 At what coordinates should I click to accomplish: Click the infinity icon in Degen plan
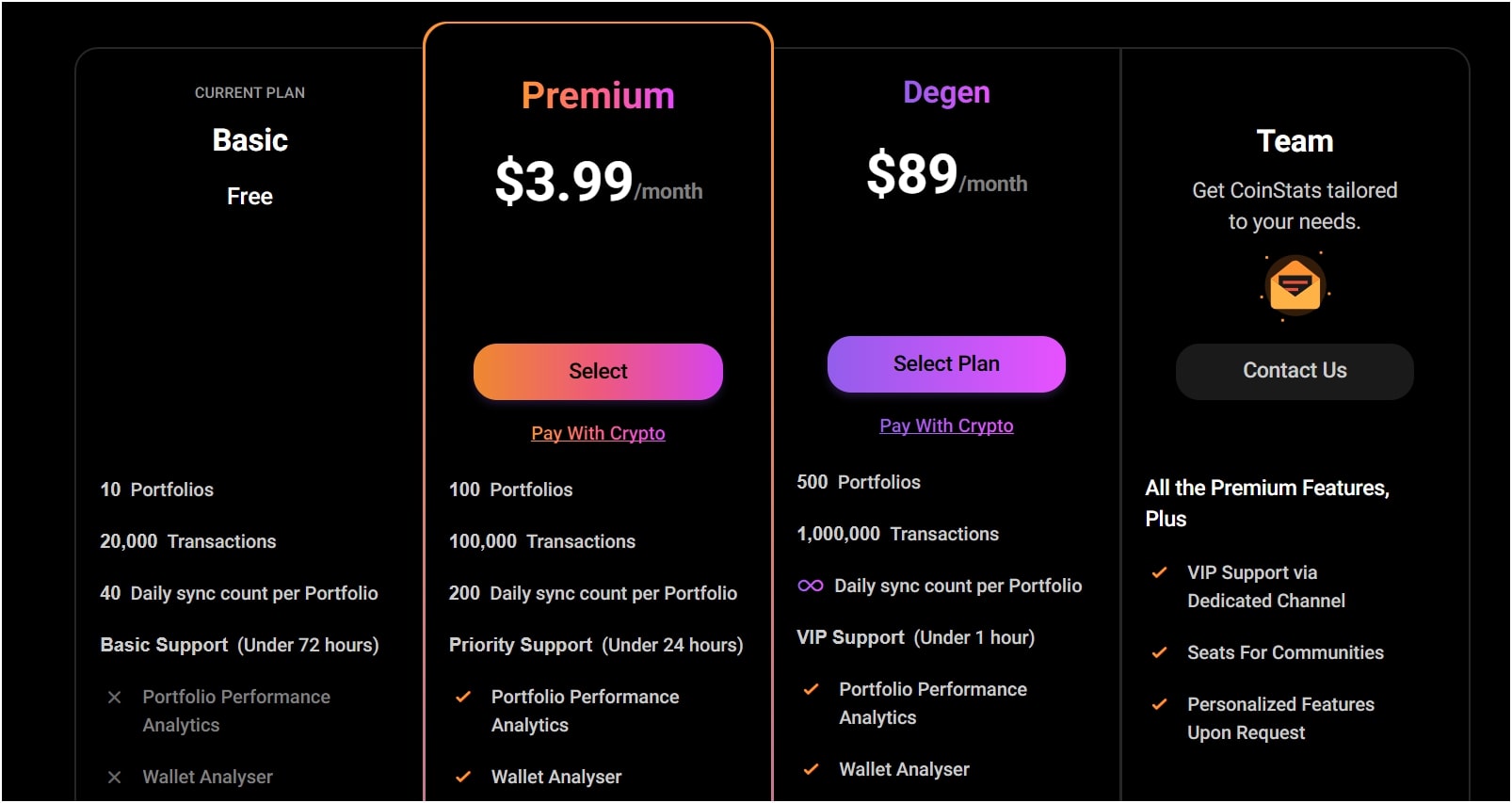coord(810,586)
